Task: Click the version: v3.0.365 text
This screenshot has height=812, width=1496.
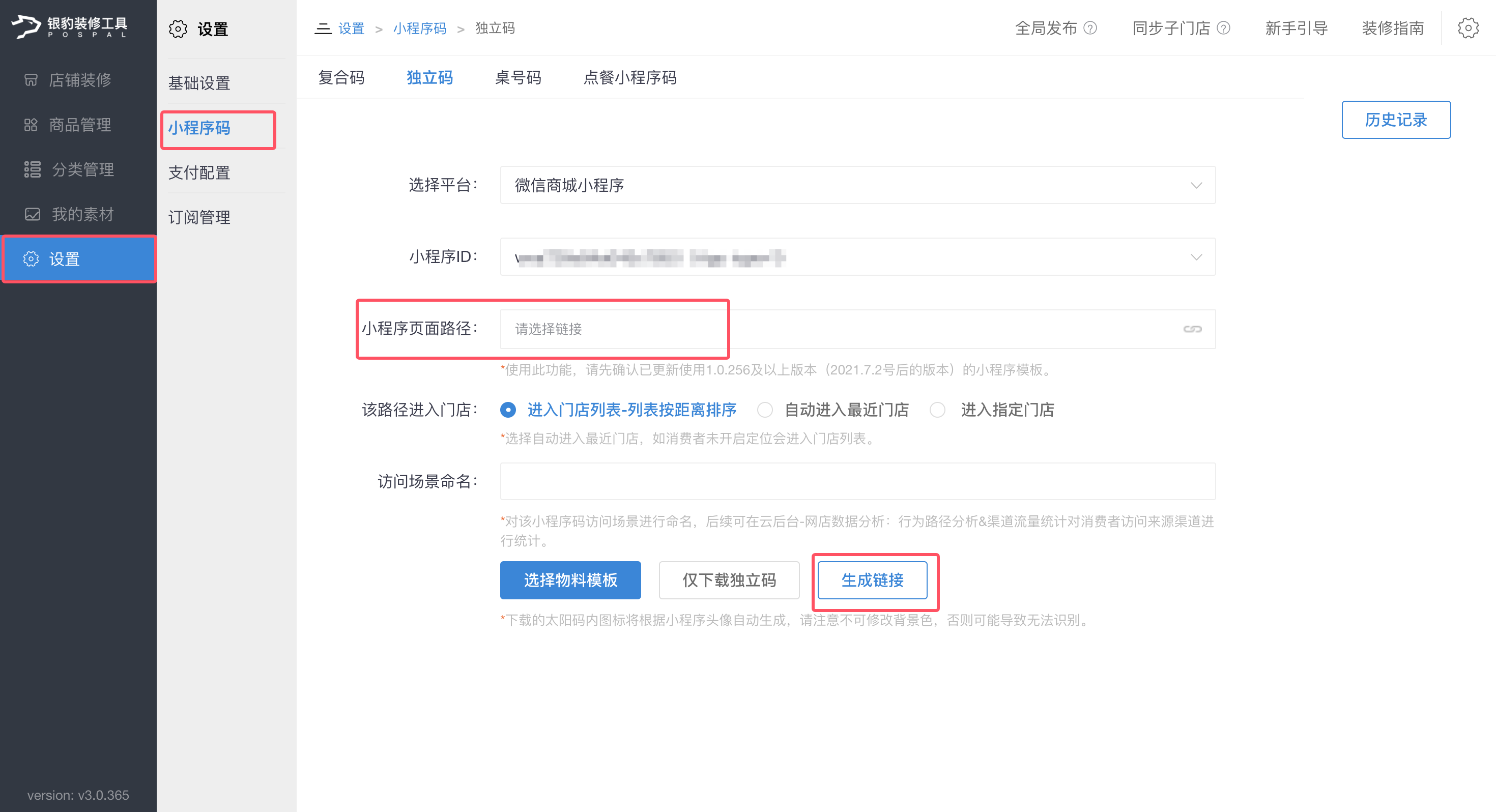Action: [x=78, y=795]
